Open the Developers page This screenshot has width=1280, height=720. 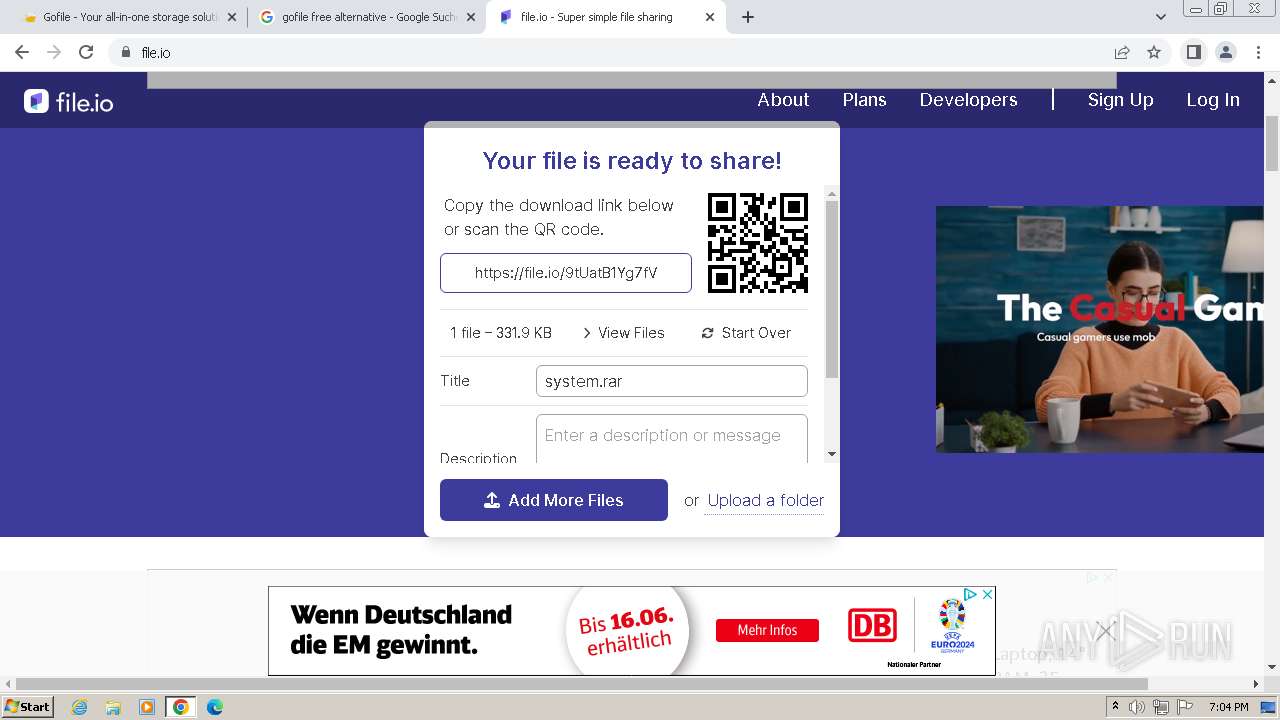click(x=968, y=100)
